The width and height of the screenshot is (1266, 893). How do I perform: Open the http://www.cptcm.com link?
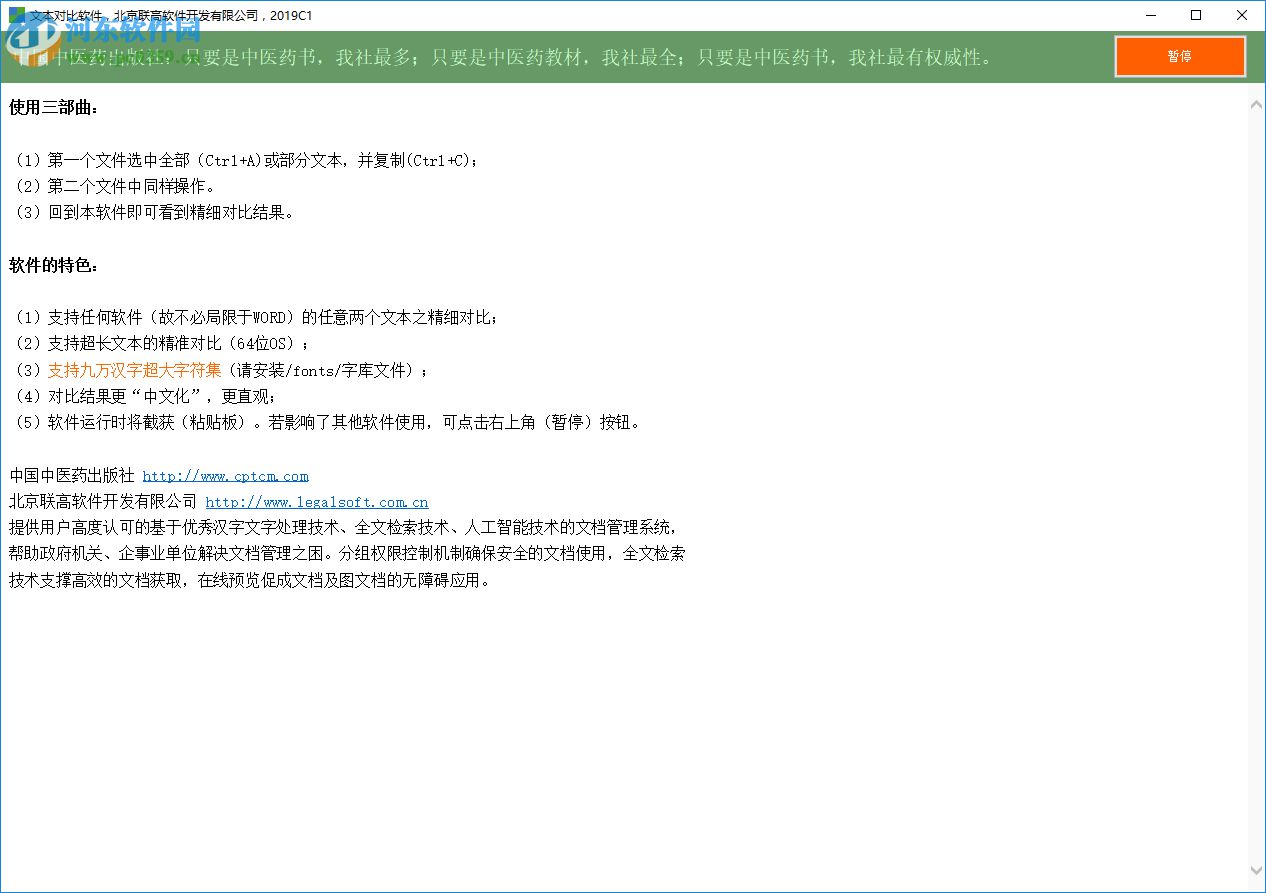(225, 475)
